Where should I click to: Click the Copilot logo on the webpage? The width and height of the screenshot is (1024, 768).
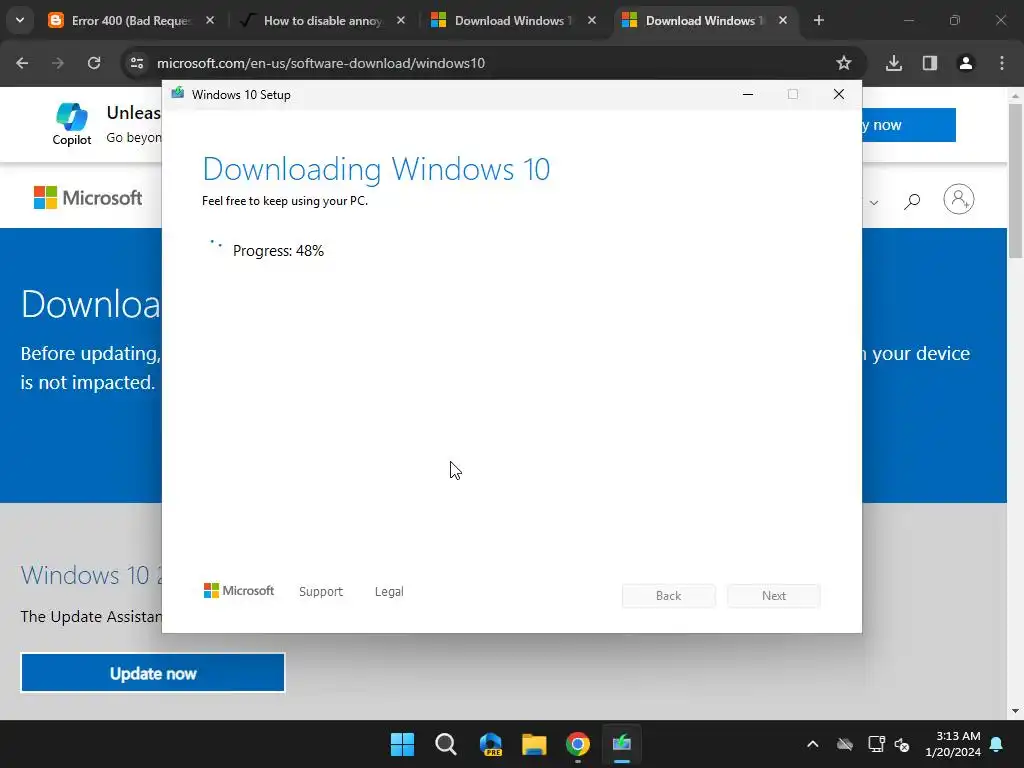tap(72, 123)
